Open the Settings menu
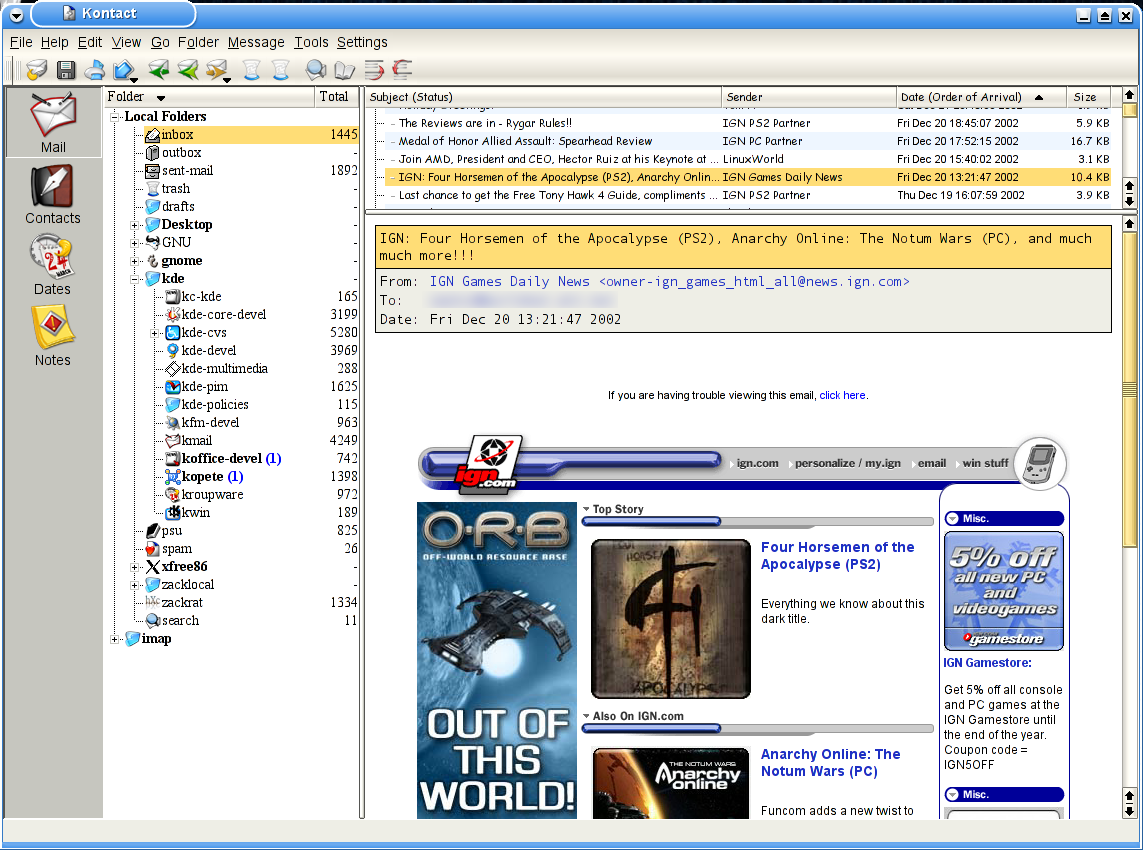Image resolution: width=1143 pixels, height=850 pixels. pos(362,42)
